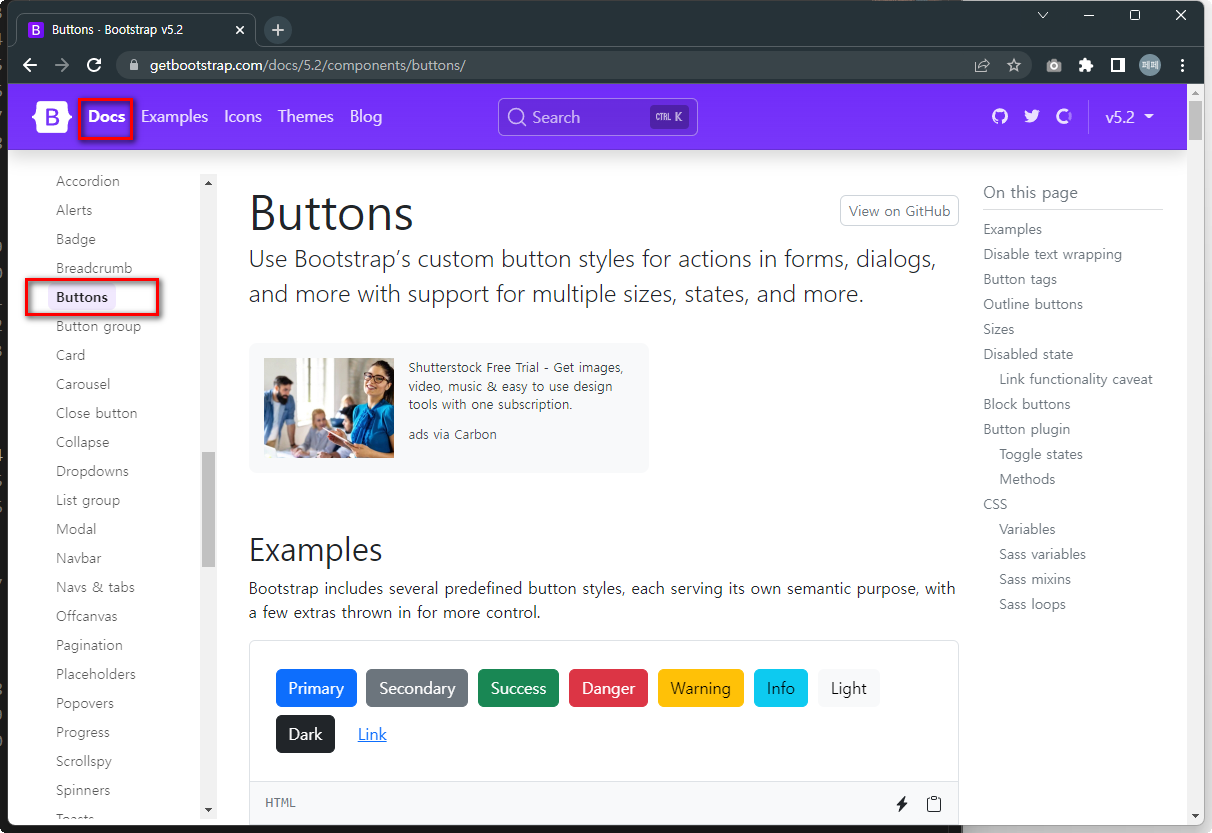Jump to Block buttons section
This screenshot has width=1212, height=833.
1027,404
